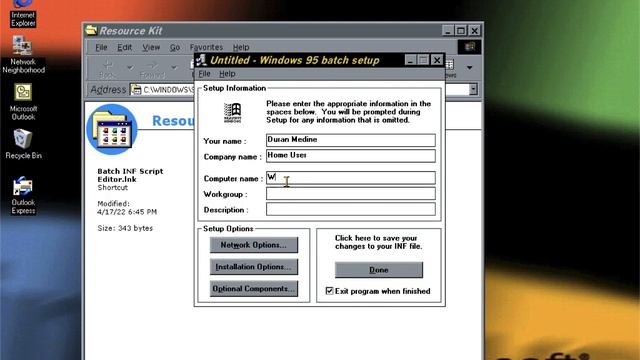Image resolution: width=640 pixels, height=360 pixels.
Task: Click the Windows logo throbber in Resource Kit
Action: (469, 47)
